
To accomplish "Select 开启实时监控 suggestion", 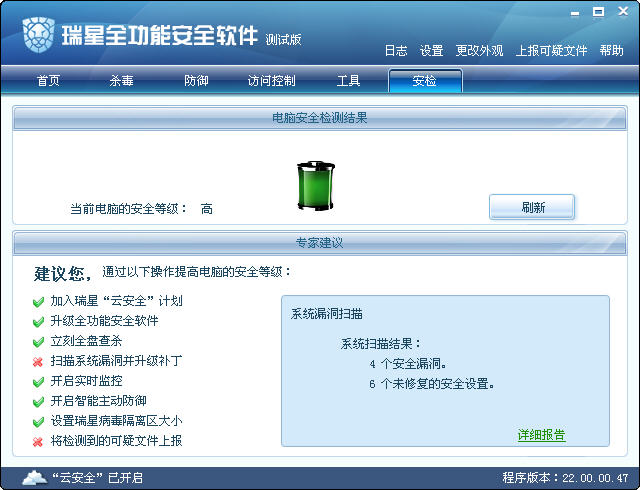I will click(86, 381).
